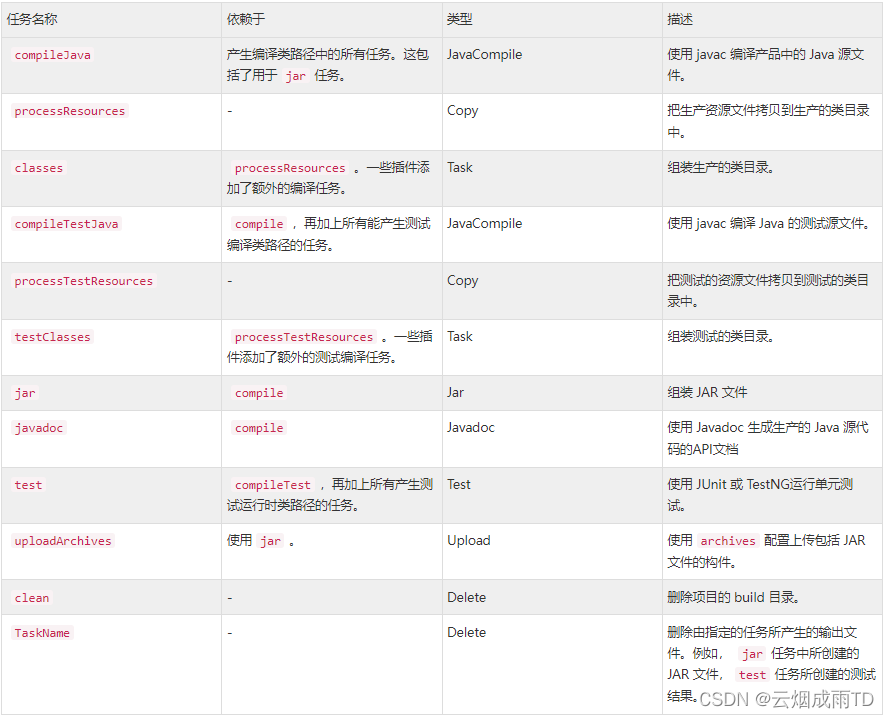Click description 删除项目的 build 目录
The image size is (889, 718).
(x=734, y=597)
